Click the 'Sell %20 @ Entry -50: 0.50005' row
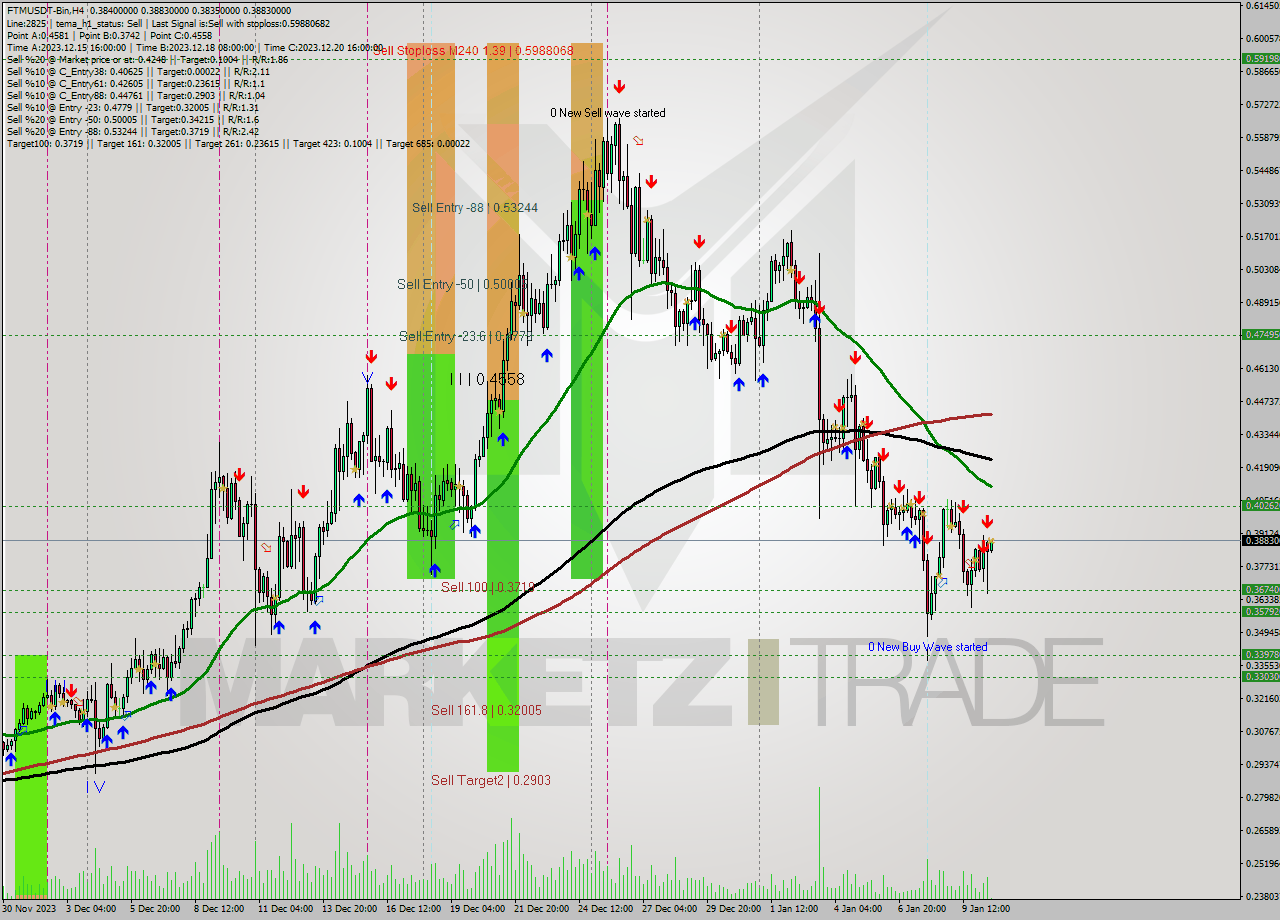The image size is (1280, 920). click(132, 119)
